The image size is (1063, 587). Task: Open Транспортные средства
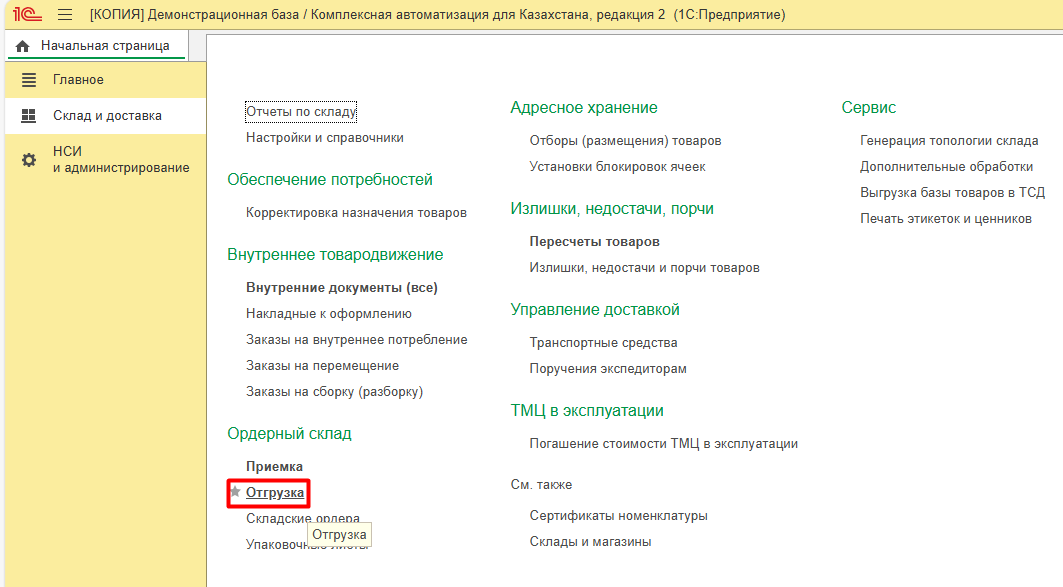(x=603, y=343)
